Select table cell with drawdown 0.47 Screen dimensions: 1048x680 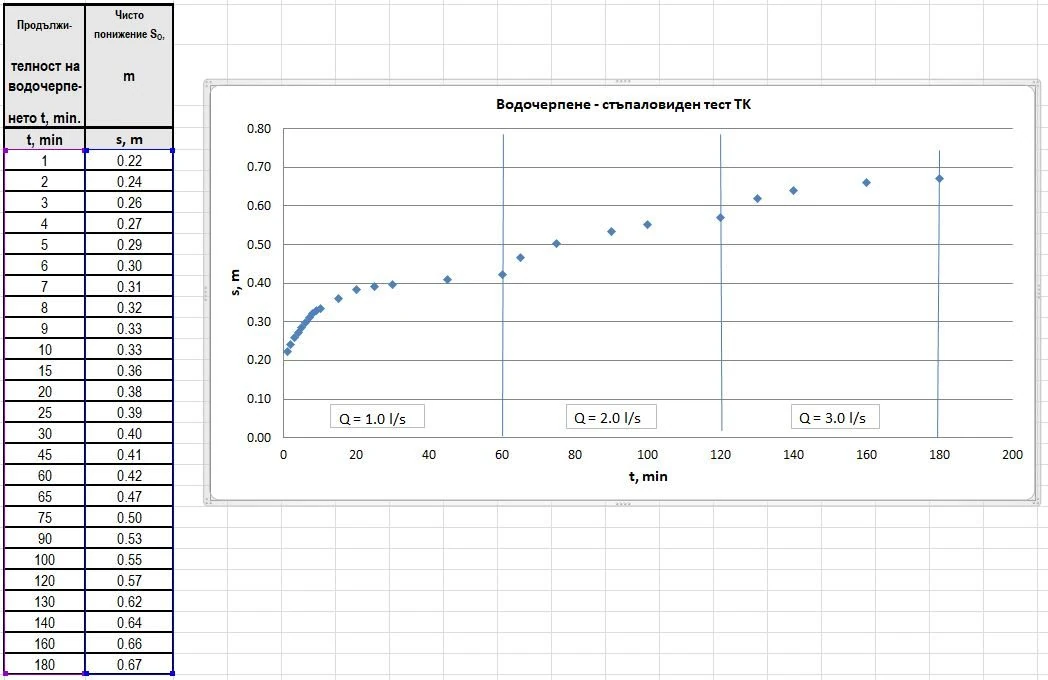(129, 497)
